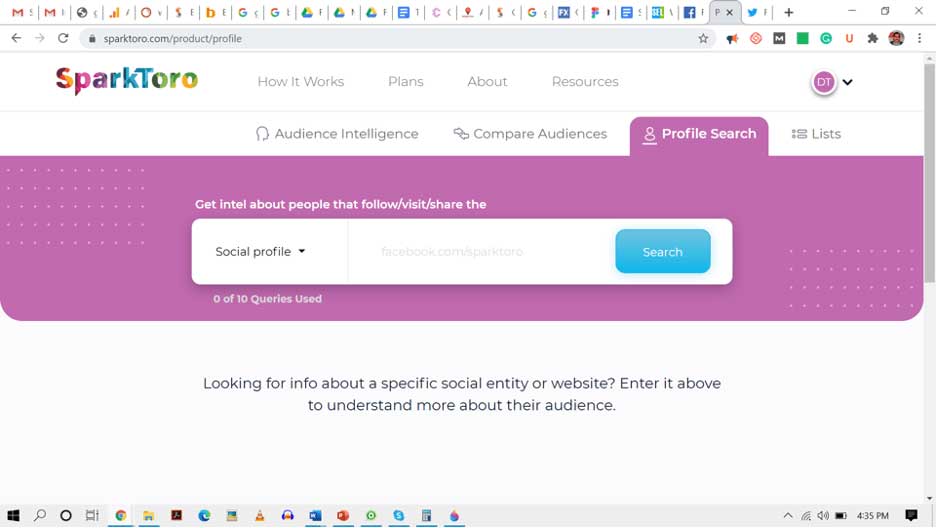
Task: Click the browser Back arrow
Action: pos(16,38)
